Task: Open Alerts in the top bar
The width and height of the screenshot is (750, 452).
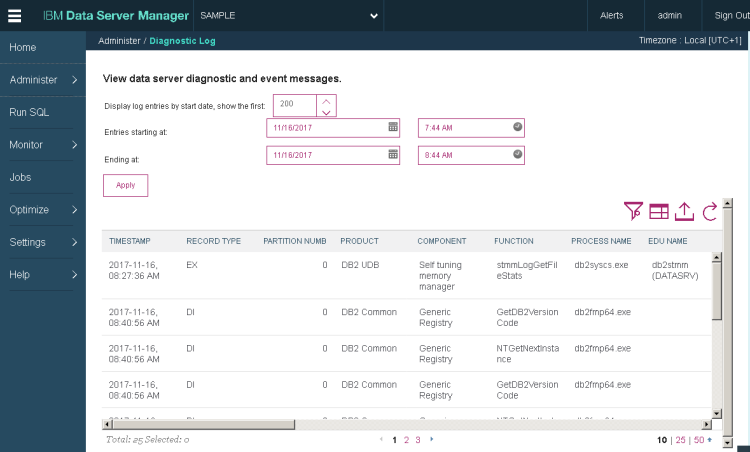Action: pyautogui.click(x=612, y=16)
